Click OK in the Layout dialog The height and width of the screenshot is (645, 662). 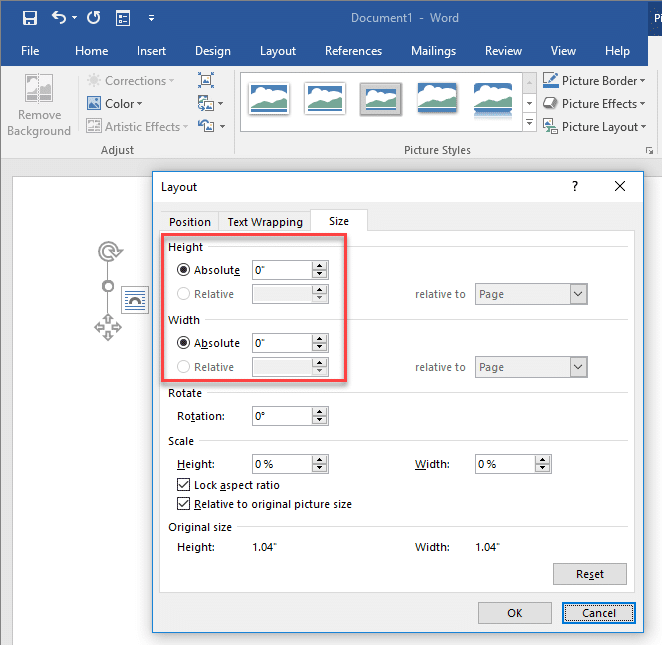[x=515, y=613]
